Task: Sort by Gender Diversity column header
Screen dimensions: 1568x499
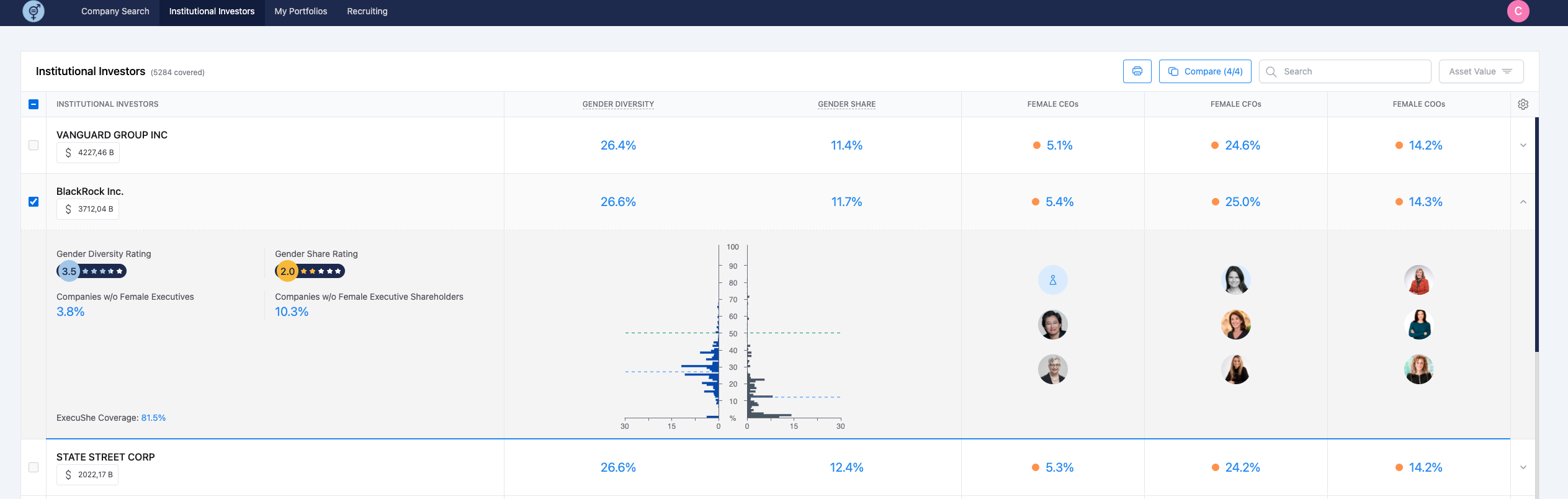Action: (x=618, y=104)
